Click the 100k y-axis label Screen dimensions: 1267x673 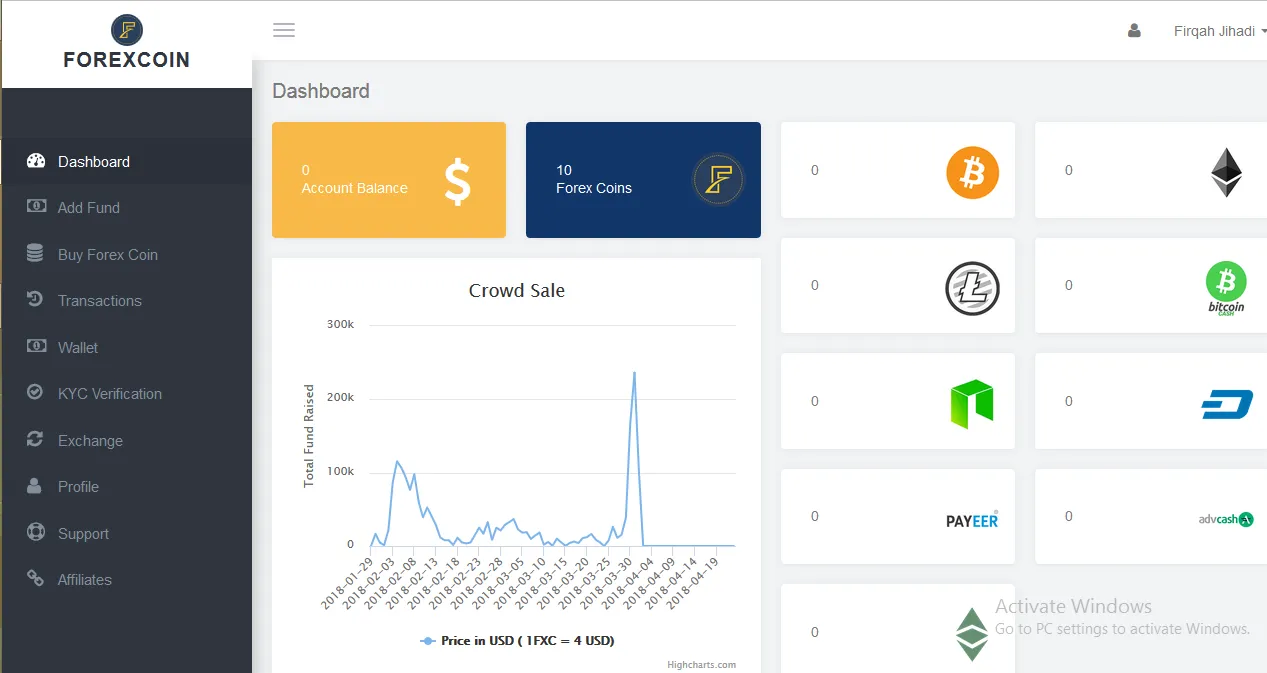pyautogui.click(x=341, y=471)
